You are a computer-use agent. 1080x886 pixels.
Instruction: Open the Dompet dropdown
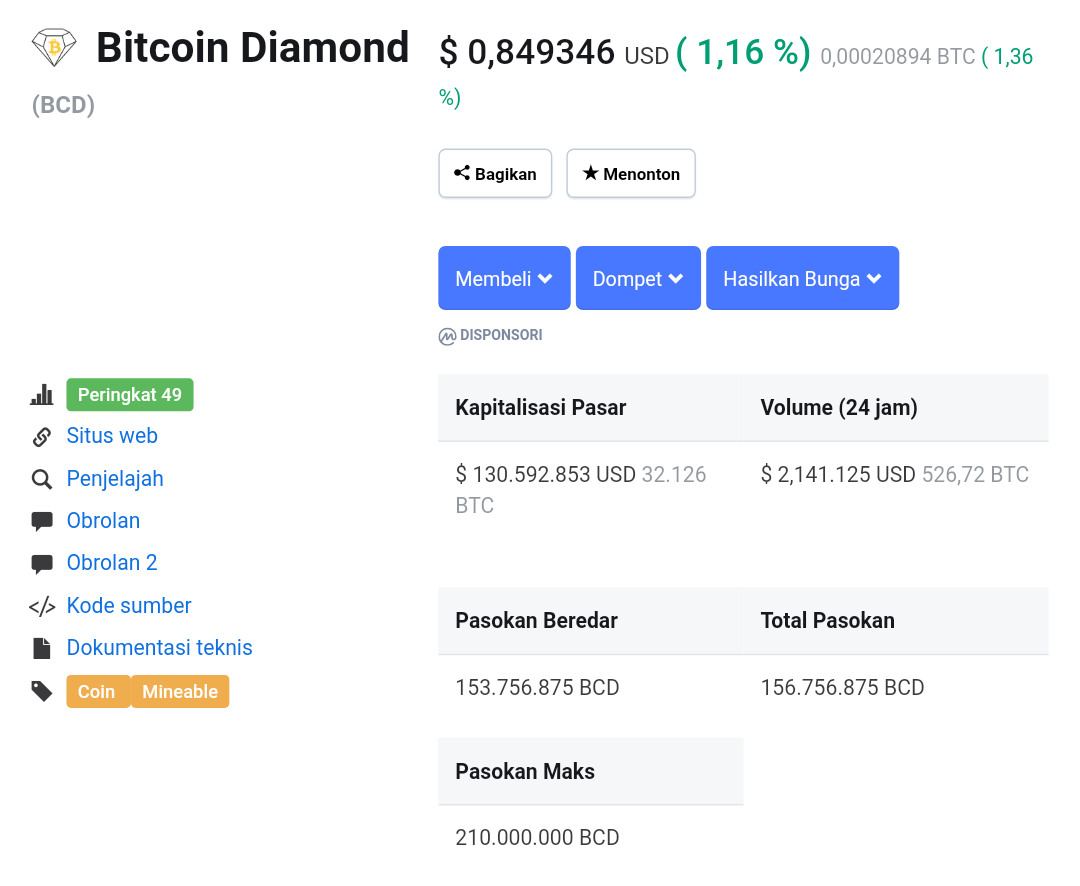[x=638, y=278]
